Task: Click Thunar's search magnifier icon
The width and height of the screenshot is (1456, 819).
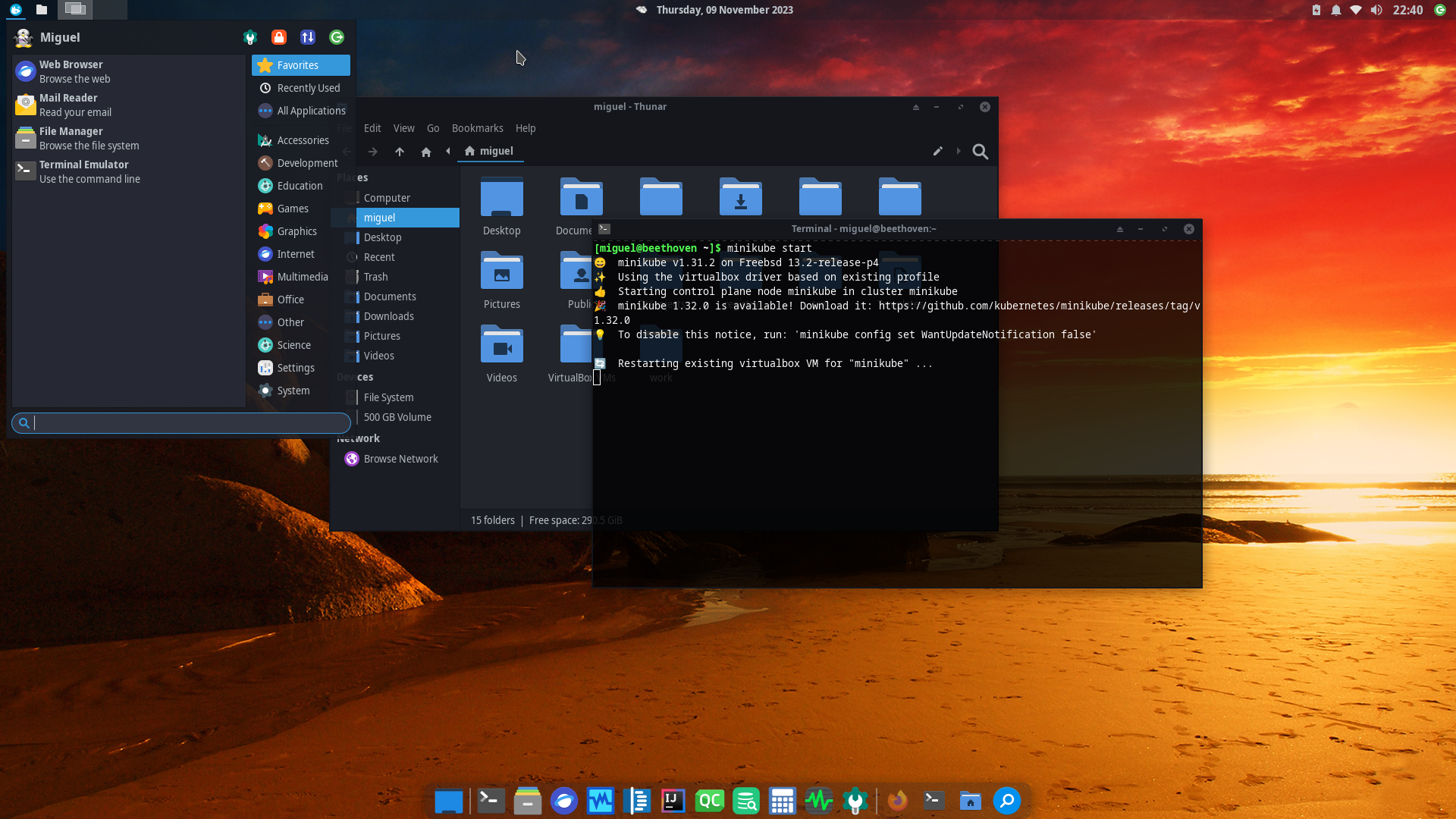Action: tap(981, 152)
